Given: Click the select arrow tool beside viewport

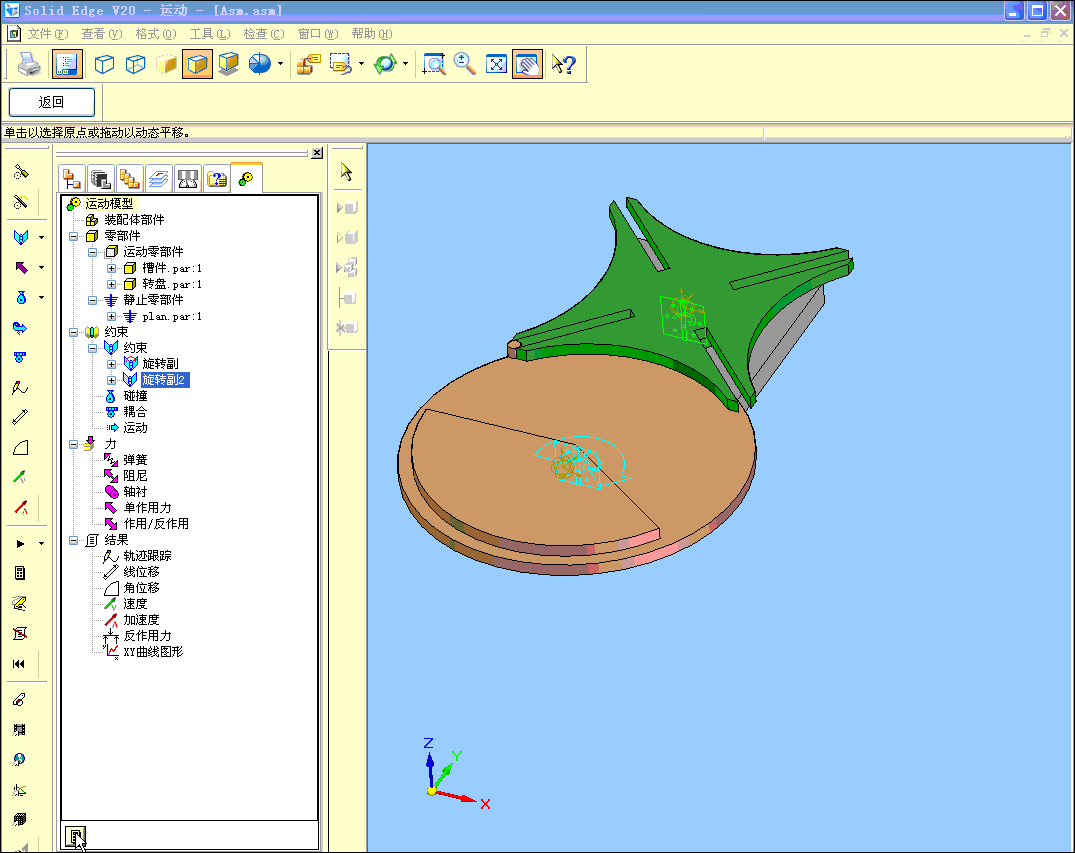Looking at the screenshot, I should coord(346,172).
